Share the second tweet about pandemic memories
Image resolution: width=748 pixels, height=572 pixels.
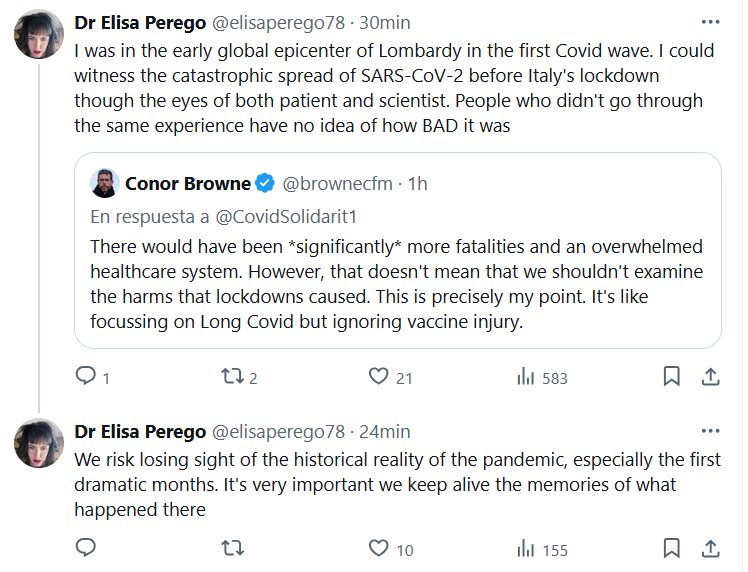[710, 548]
